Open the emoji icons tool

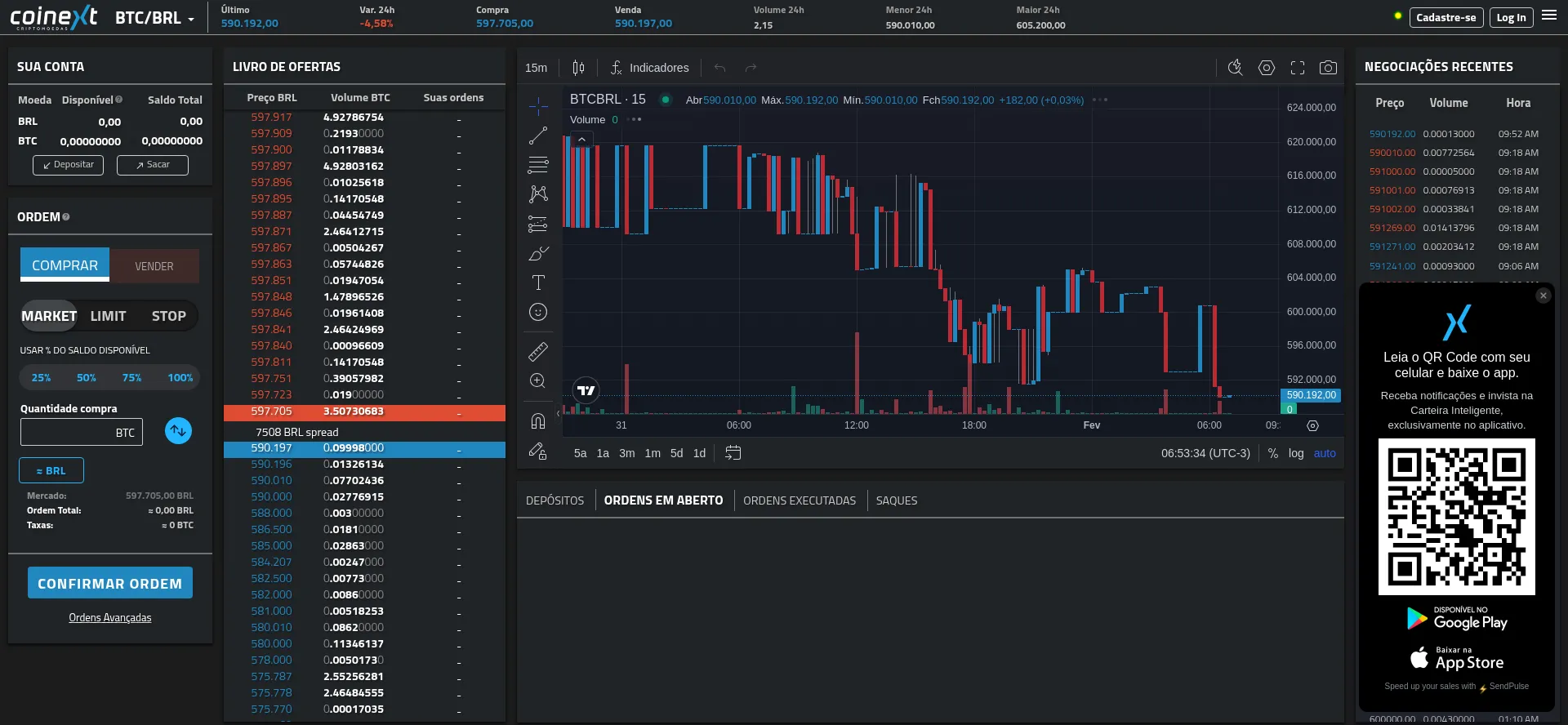coord(538,312)
